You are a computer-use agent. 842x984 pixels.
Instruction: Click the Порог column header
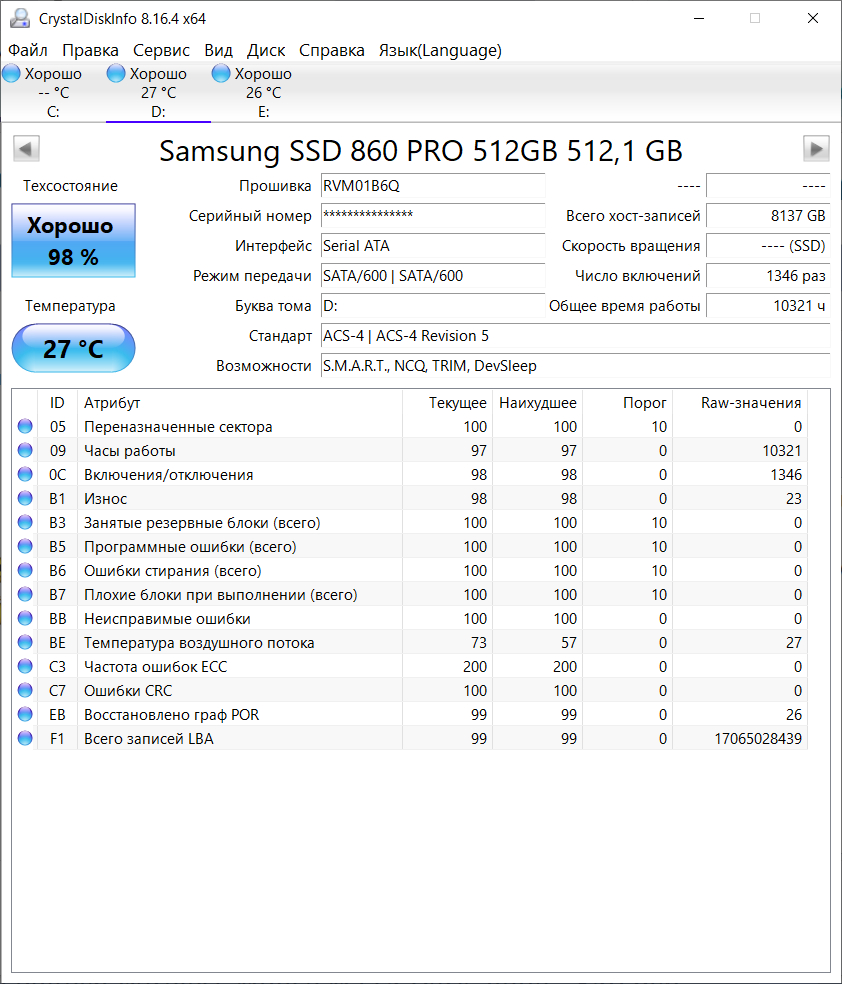(627, 403)
